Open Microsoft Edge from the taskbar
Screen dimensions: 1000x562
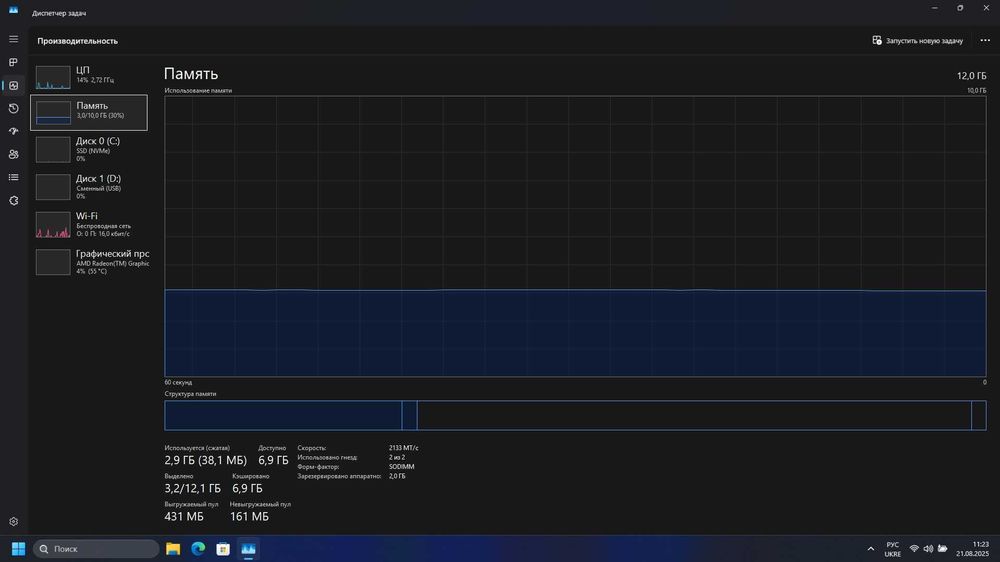point(198,549)
